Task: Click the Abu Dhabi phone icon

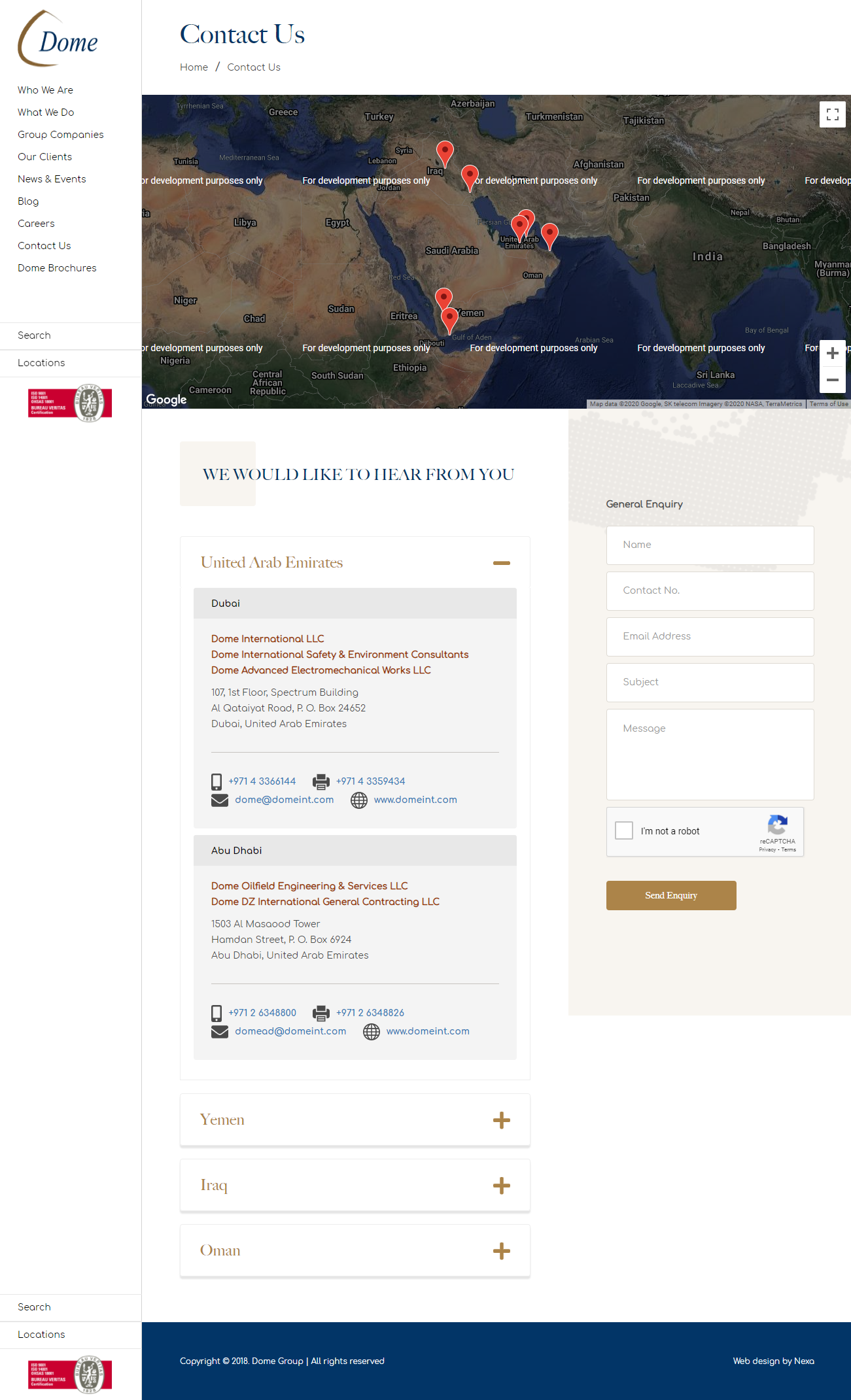Action: [217, 1013]
